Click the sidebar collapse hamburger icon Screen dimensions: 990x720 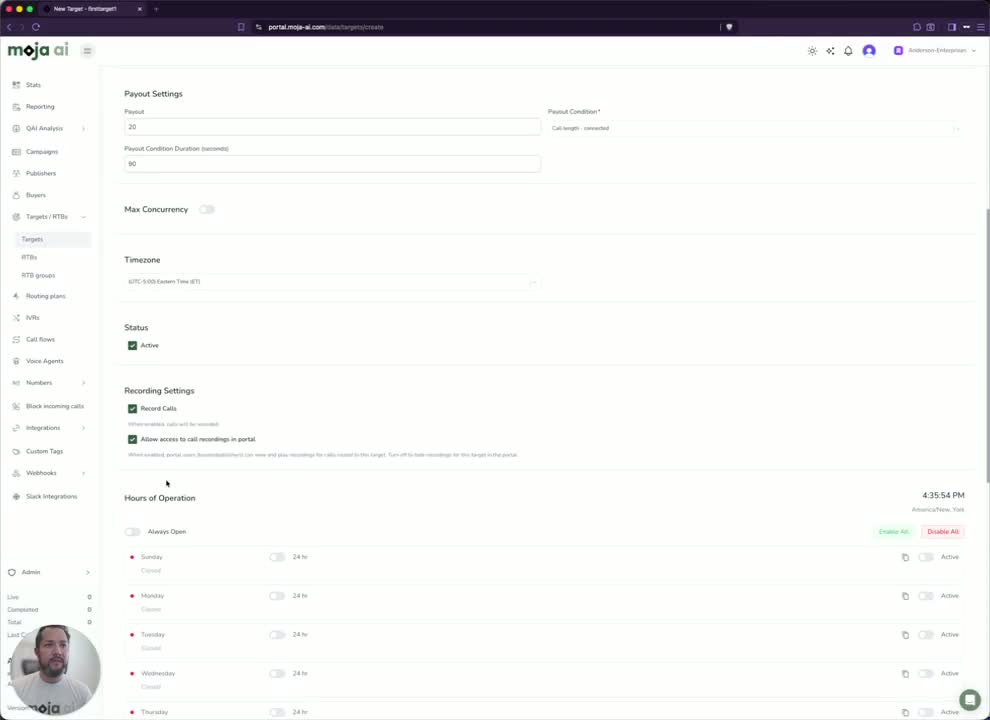tap(87, 51)
